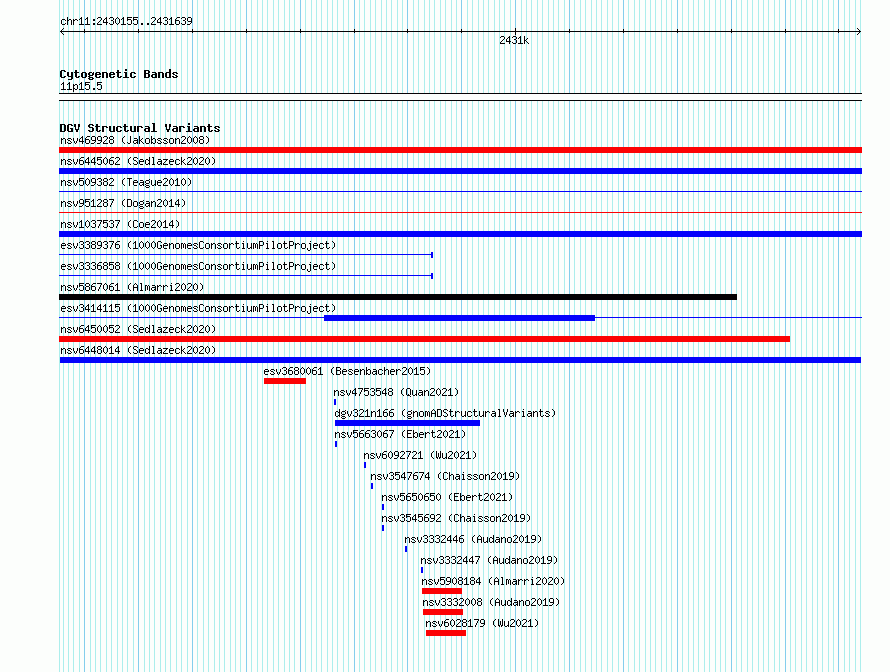Click the 2431k ruler tick label
Image resolution: width=890 pixels, height=672 pixels.
click(514, 40)
